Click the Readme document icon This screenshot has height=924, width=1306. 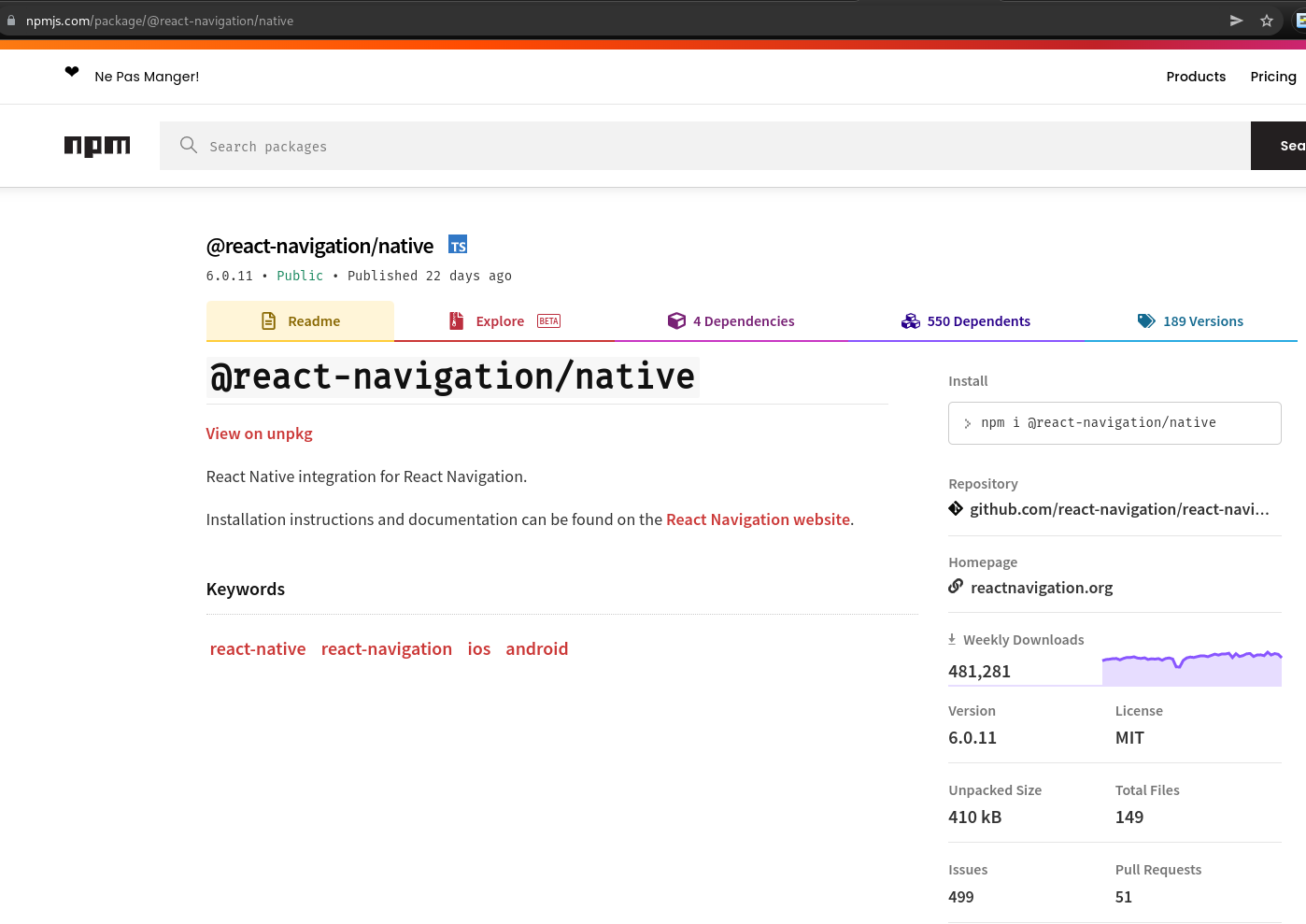pos(268,320)
